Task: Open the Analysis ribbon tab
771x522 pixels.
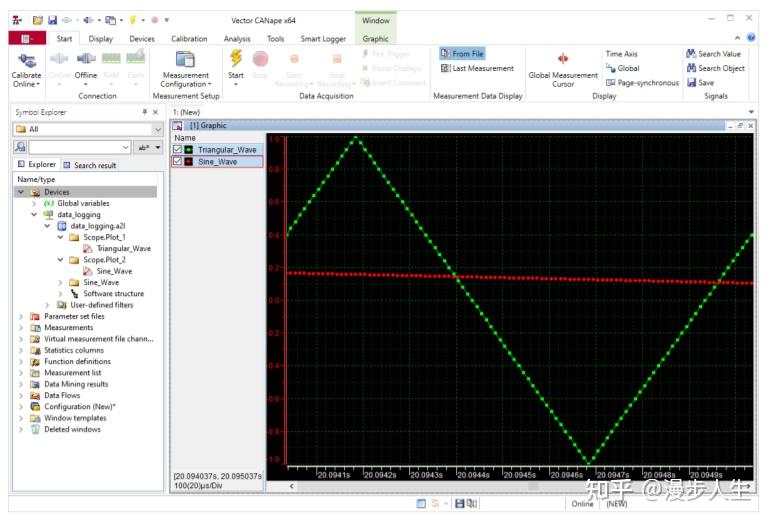Action: tap(237, 39)
